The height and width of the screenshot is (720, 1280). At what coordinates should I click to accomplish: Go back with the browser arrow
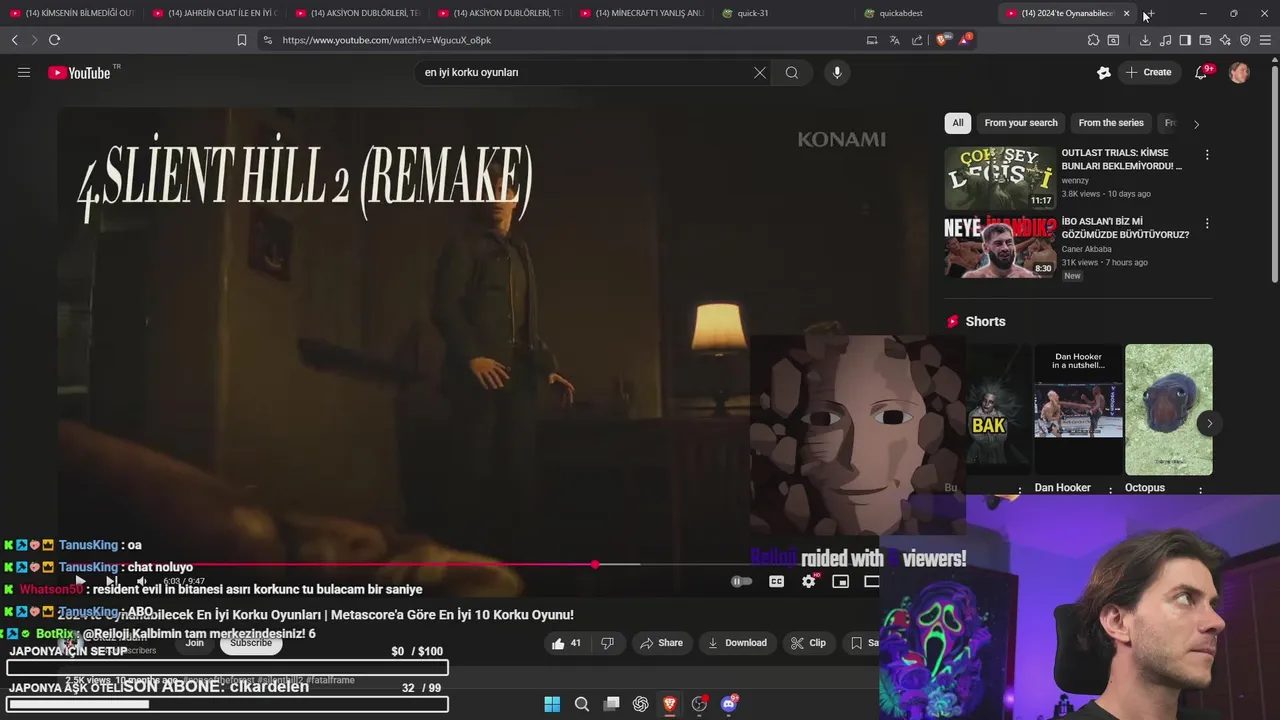14,40
